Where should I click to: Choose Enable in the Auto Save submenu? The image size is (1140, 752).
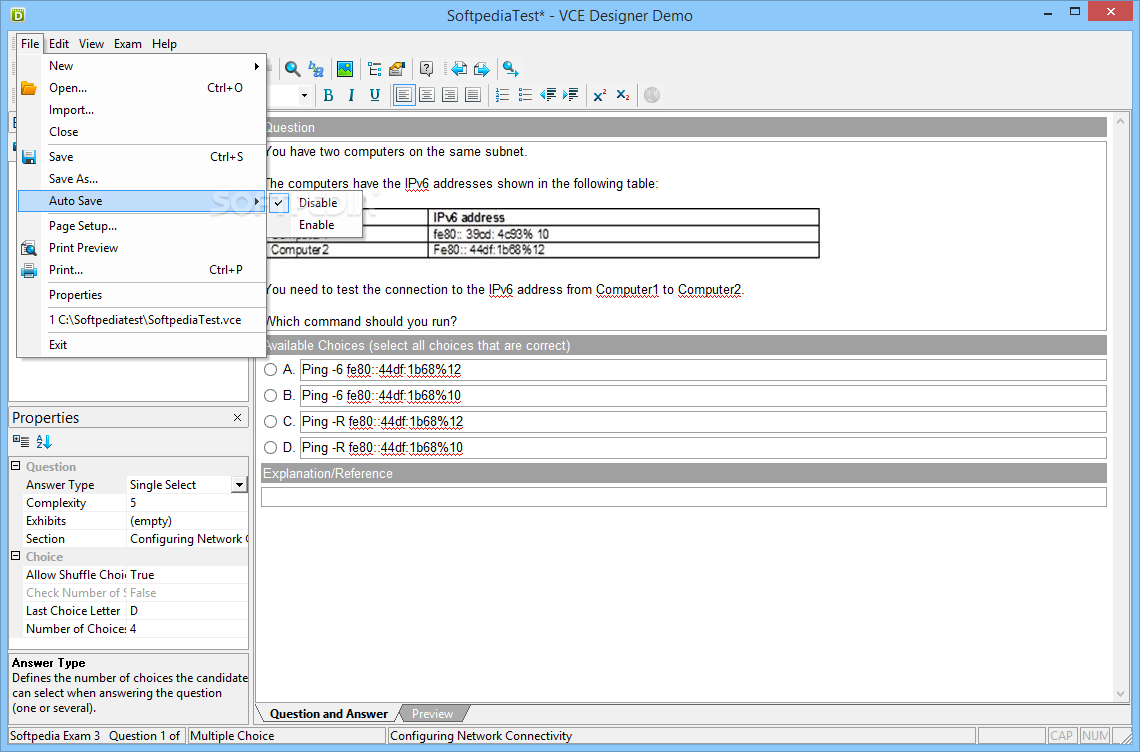pyautogui.click(x=315, y=225)
